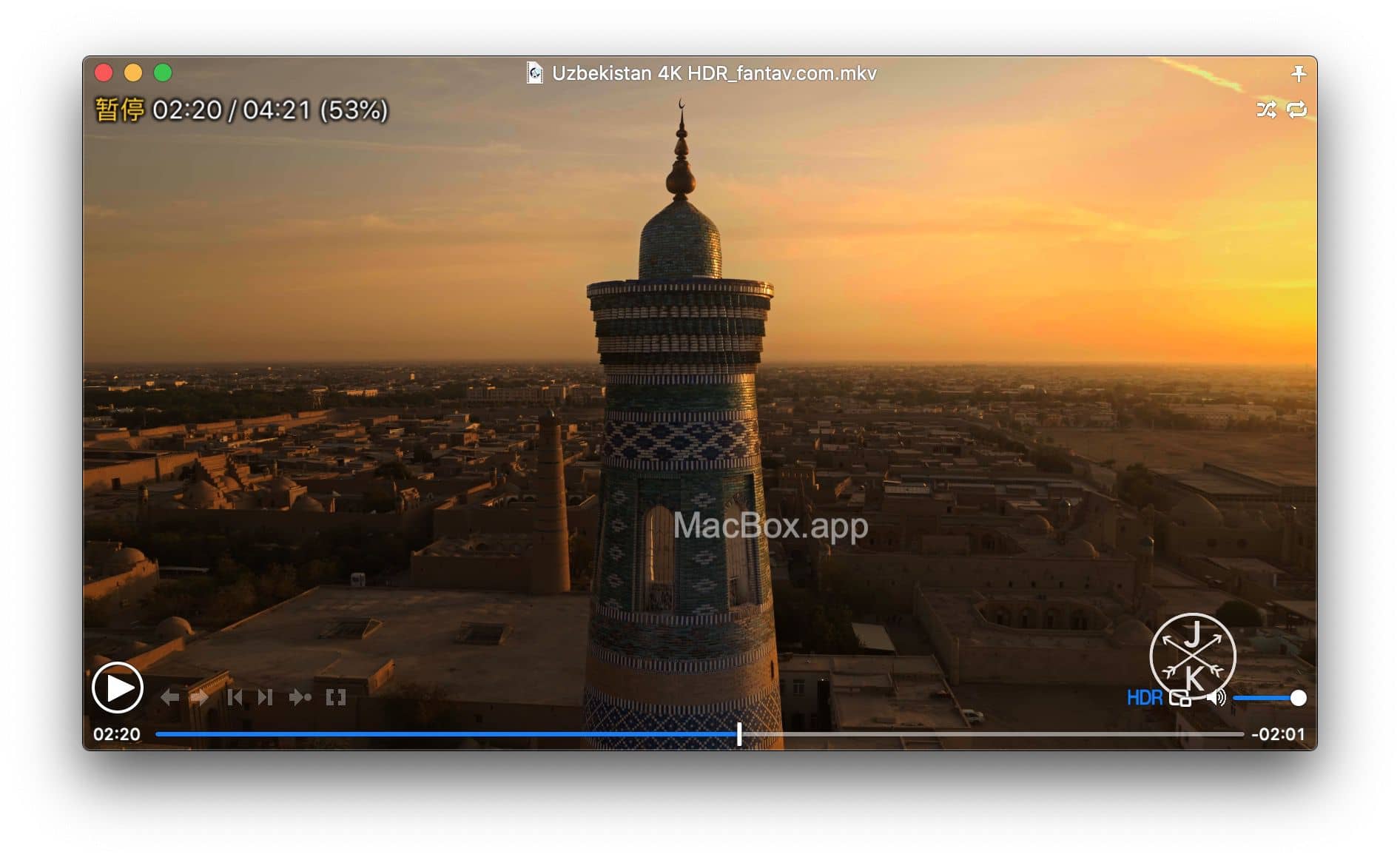Minimize the window with the yellow button

click(x=133, y=73)
